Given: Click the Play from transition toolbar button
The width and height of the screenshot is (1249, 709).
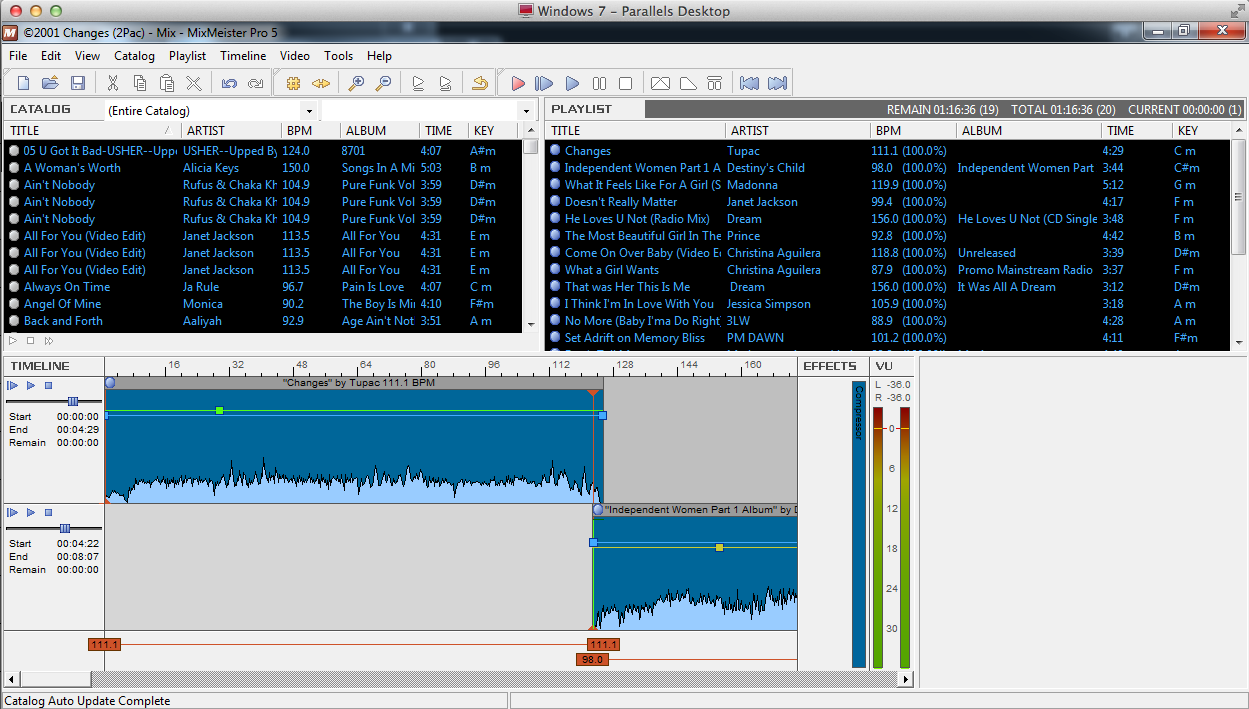Looking at the screenshot, I should [544, 83].
